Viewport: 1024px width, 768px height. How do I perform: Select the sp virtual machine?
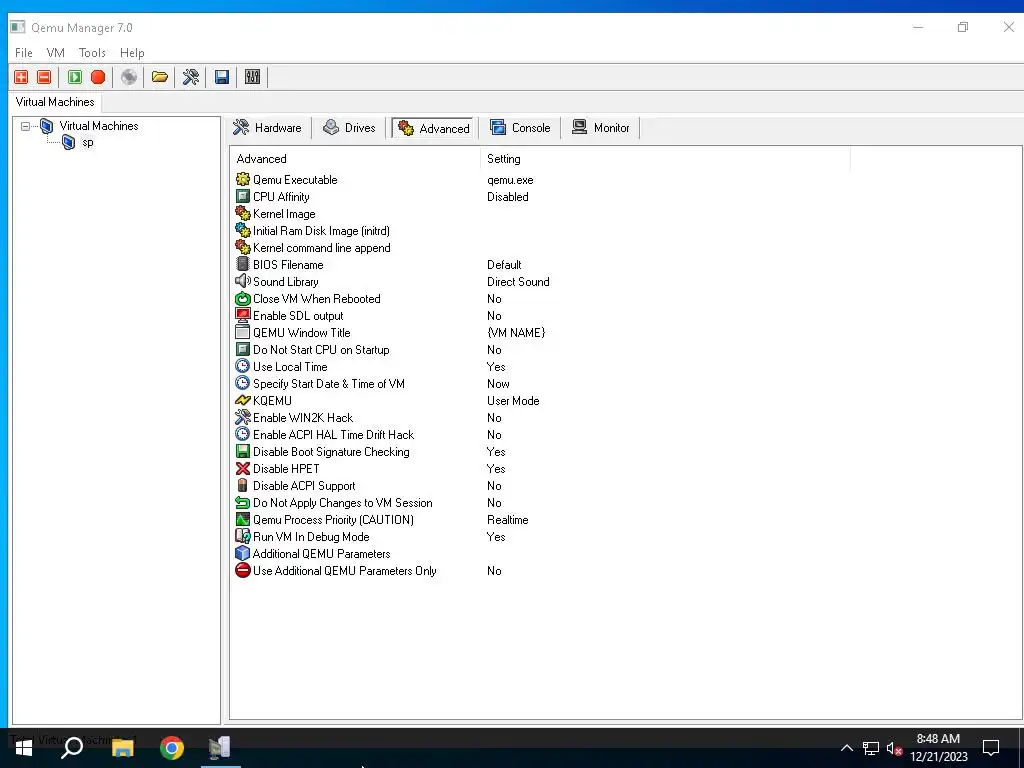(x=88, y=142)
